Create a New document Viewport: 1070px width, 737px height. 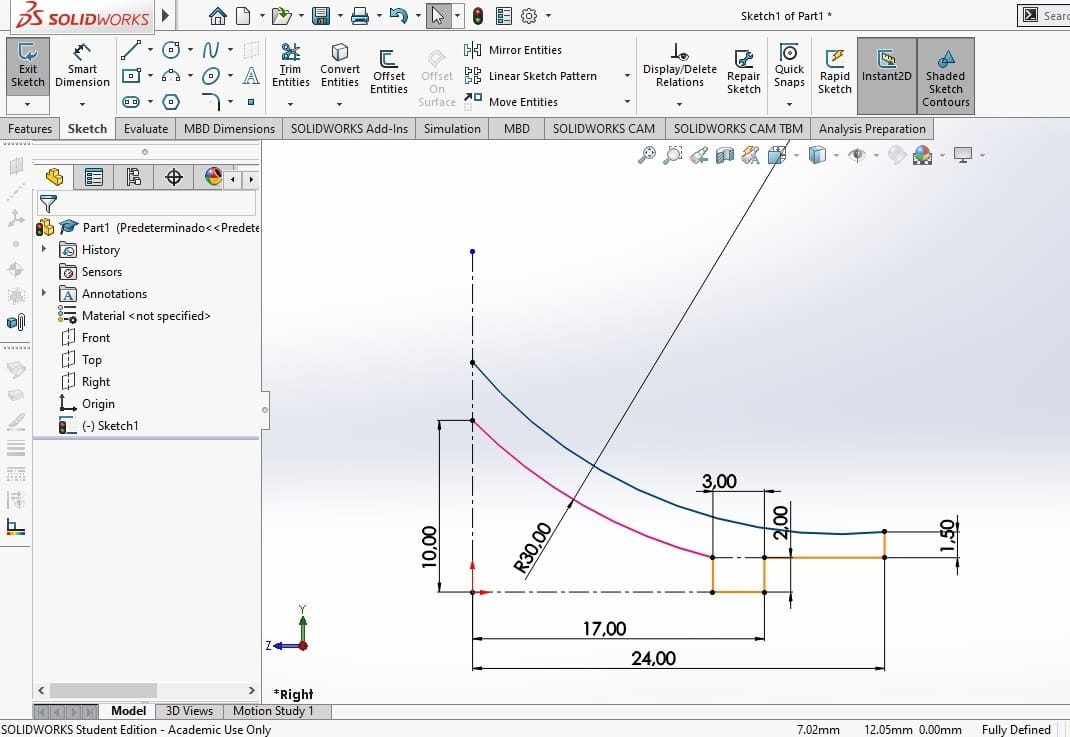(243, 15)
